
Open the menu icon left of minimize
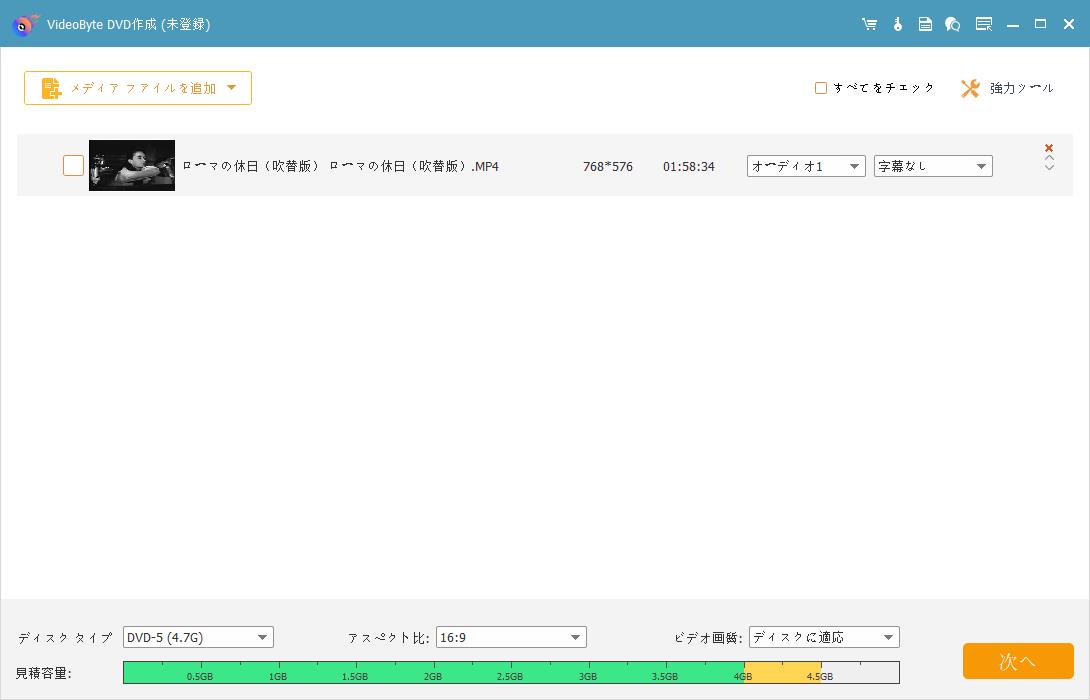click(984, 24)
